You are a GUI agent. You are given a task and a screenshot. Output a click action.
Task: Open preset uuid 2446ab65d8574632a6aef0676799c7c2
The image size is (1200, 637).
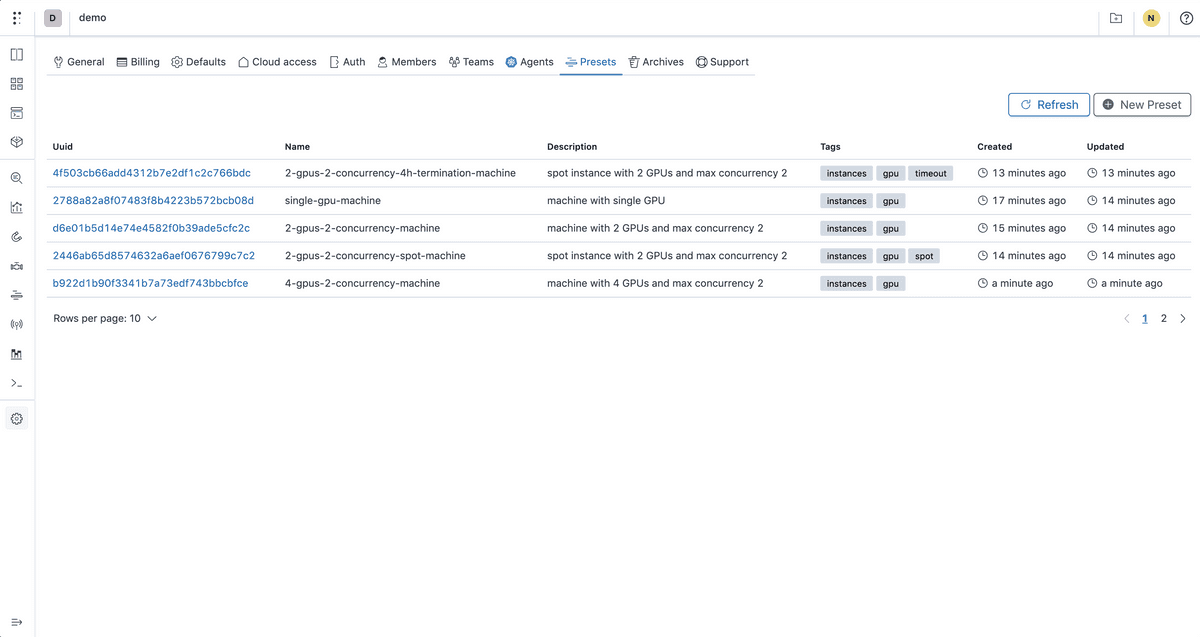[154, 256]
